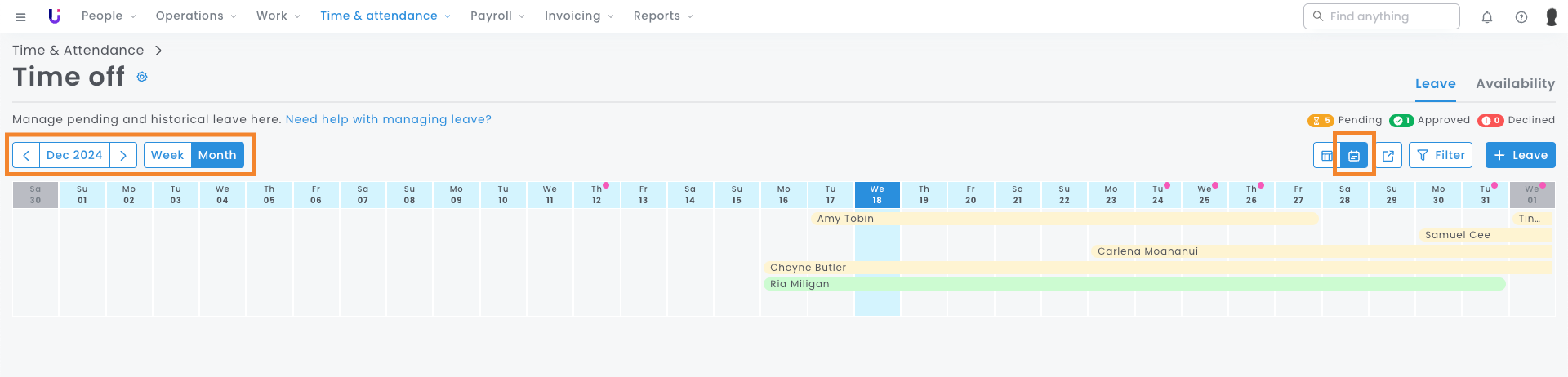The height and width of the screenshot is (377, 1568).
Task: Open 'Need help with managing leave?' link
Action: (388, 119)
